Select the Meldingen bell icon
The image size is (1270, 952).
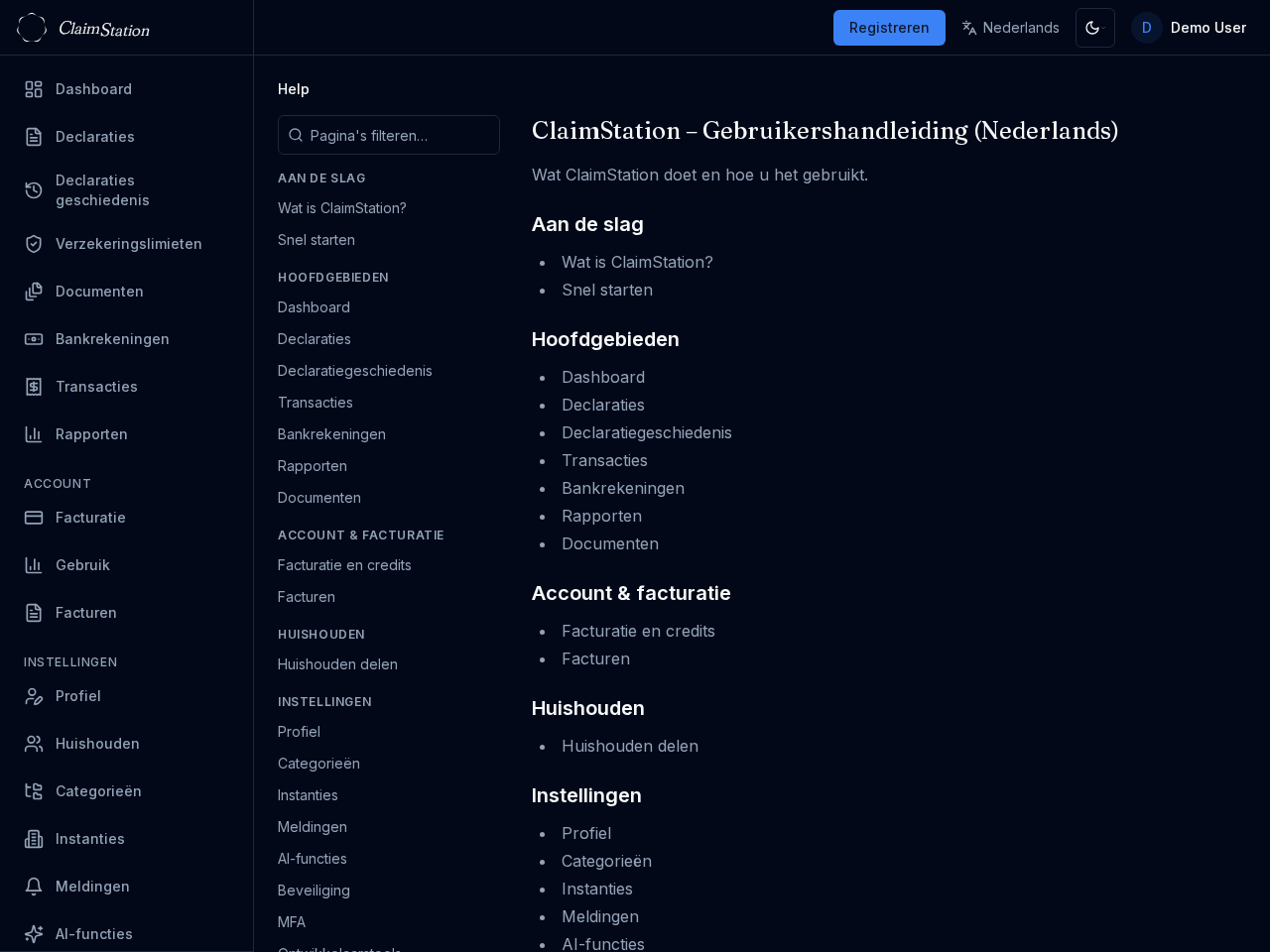(34, 887)
